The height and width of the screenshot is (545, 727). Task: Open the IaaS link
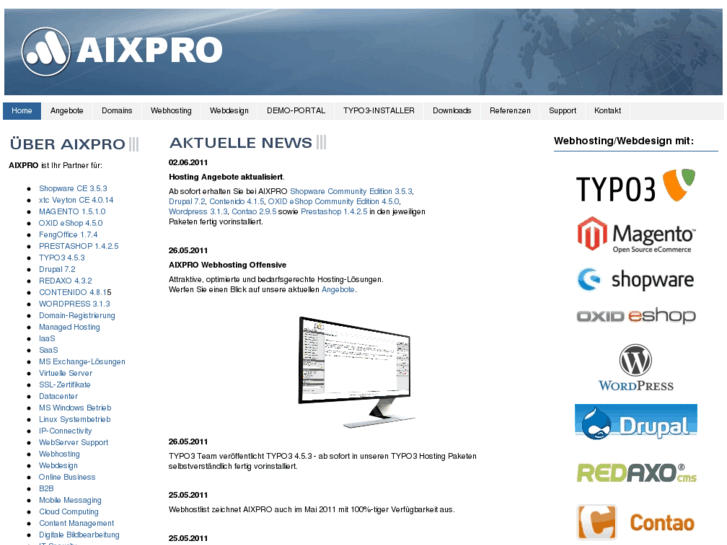point(47,339)
